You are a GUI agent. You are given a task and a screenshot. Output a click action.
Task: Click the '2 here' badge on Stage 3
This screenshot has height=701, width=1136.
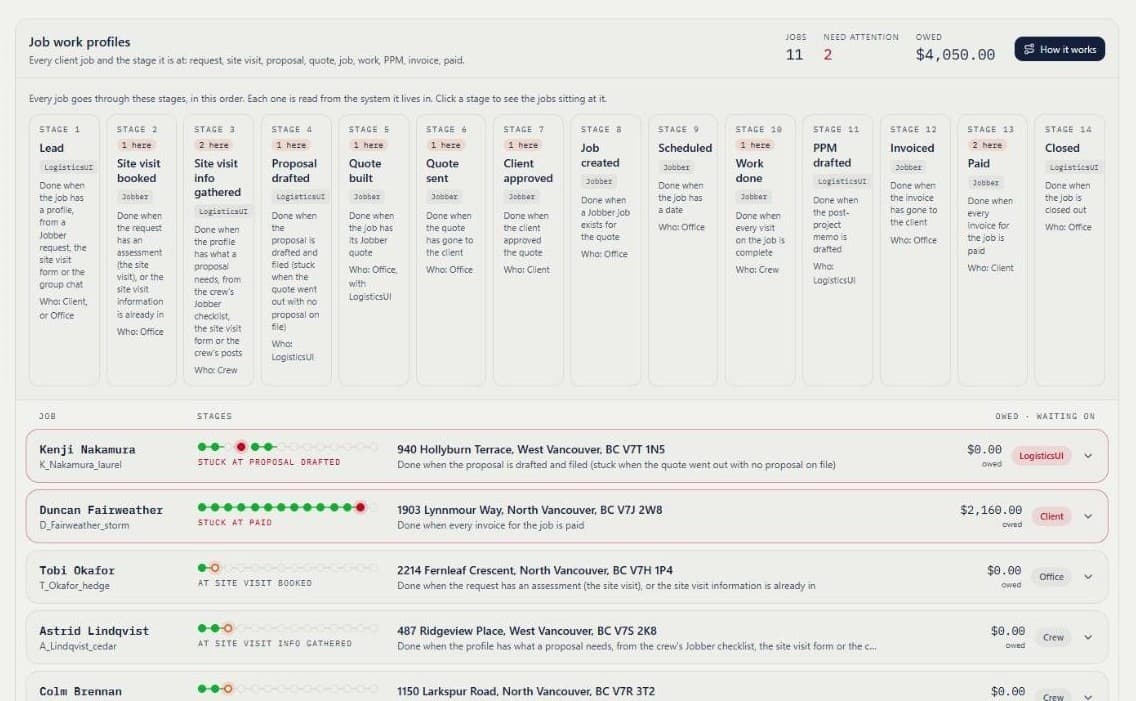tap(214, 145)
